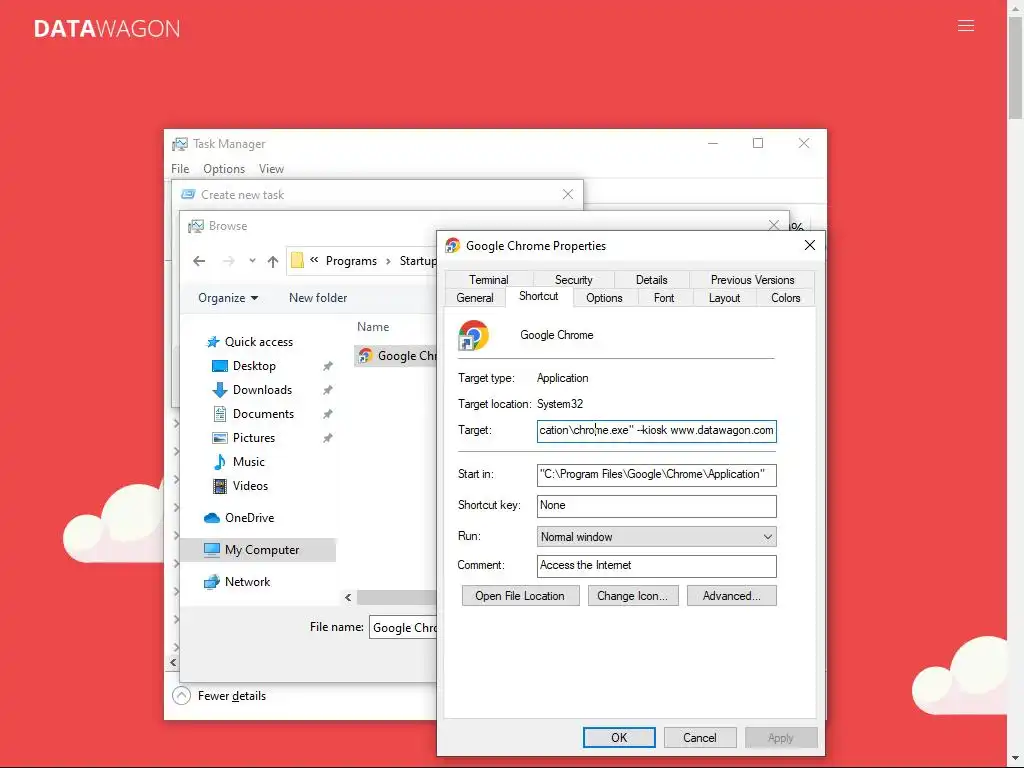
Task: Select Desktop in navigation pane
Action: pos(254,366)
